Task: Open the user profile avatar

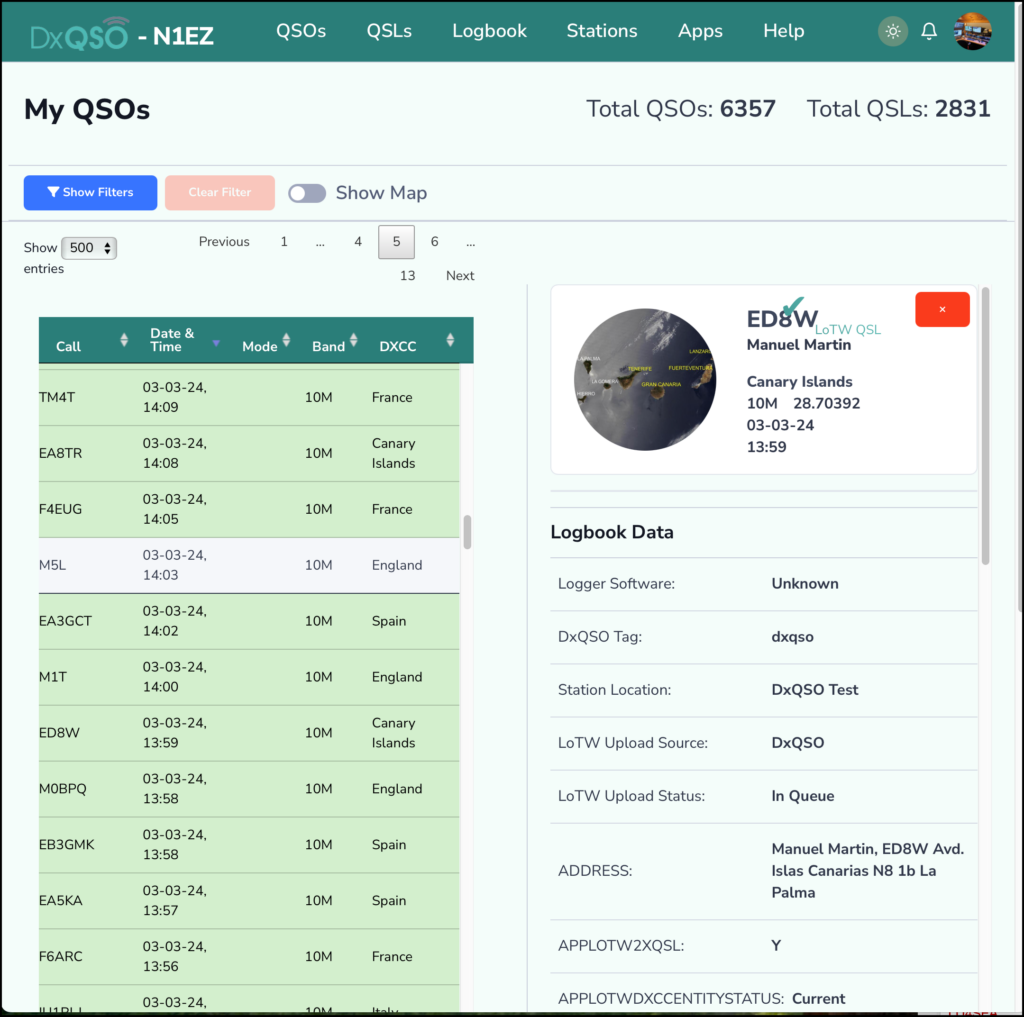Action: [972, 31]
